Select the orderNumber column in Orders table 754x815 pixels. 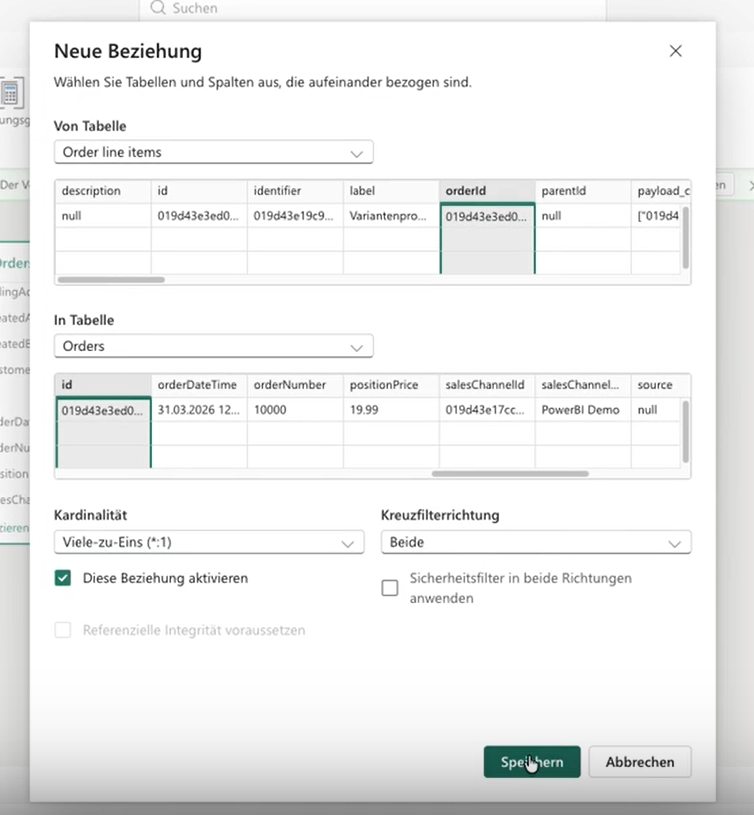click(295, 385)
